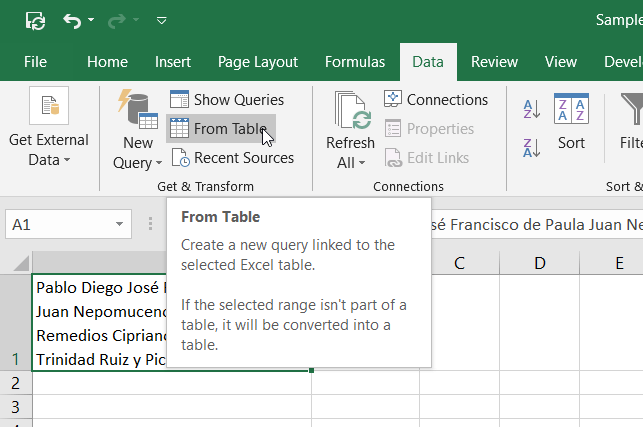Click the Edit Links icon
This screenshot has width=643, height=427.
point(393,158)
